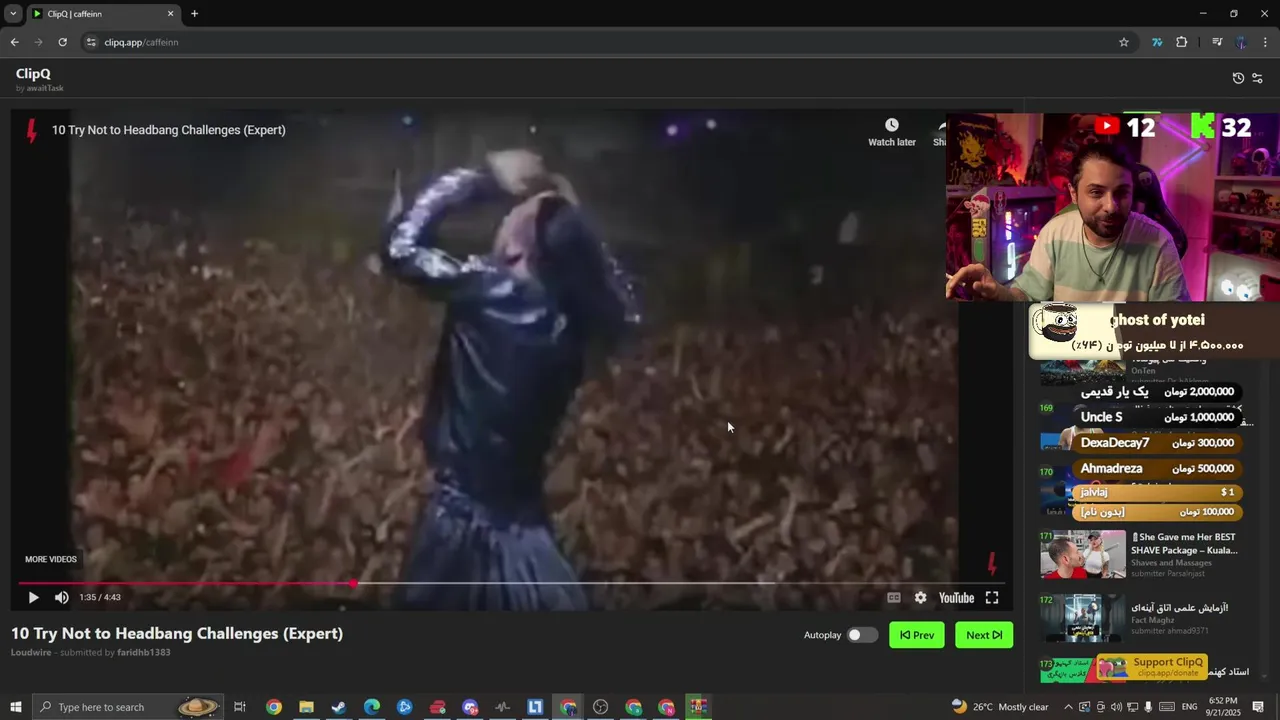
Task: View site information icon
Action: 91,42
